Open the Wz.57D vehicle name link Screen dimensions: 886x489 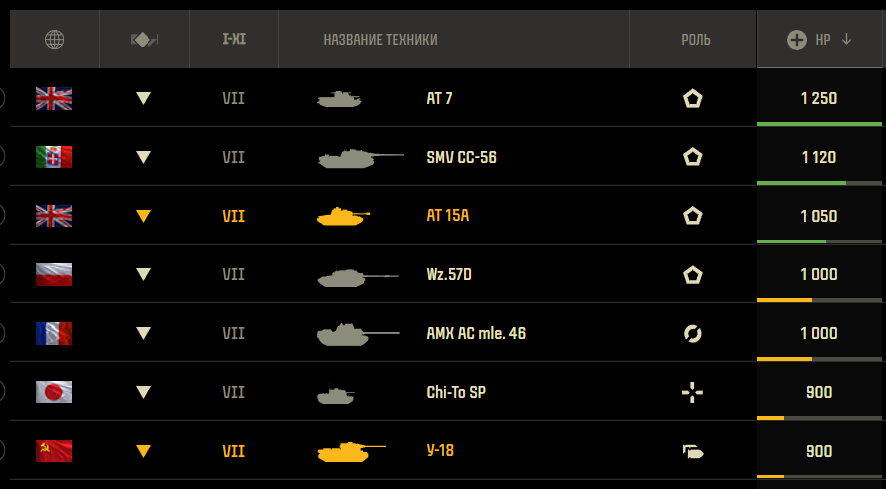pyautogui.click(x=448, y=275)
